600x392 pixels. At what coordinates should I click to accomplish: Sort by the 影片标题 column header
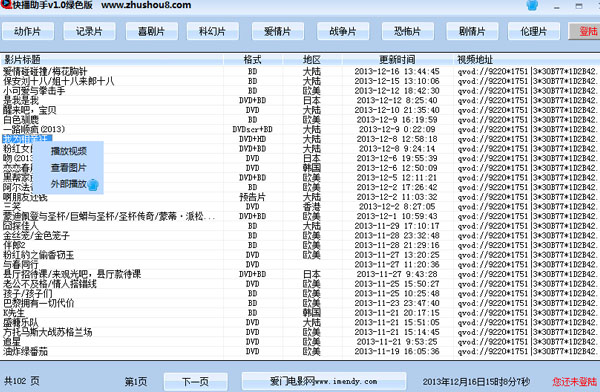point(112,60)
